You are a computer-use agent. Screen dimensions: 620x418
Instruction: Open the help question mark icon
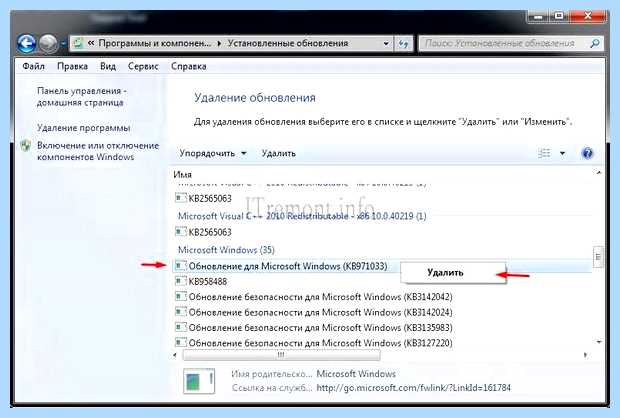pyautogui.click(x=588, y=153)
